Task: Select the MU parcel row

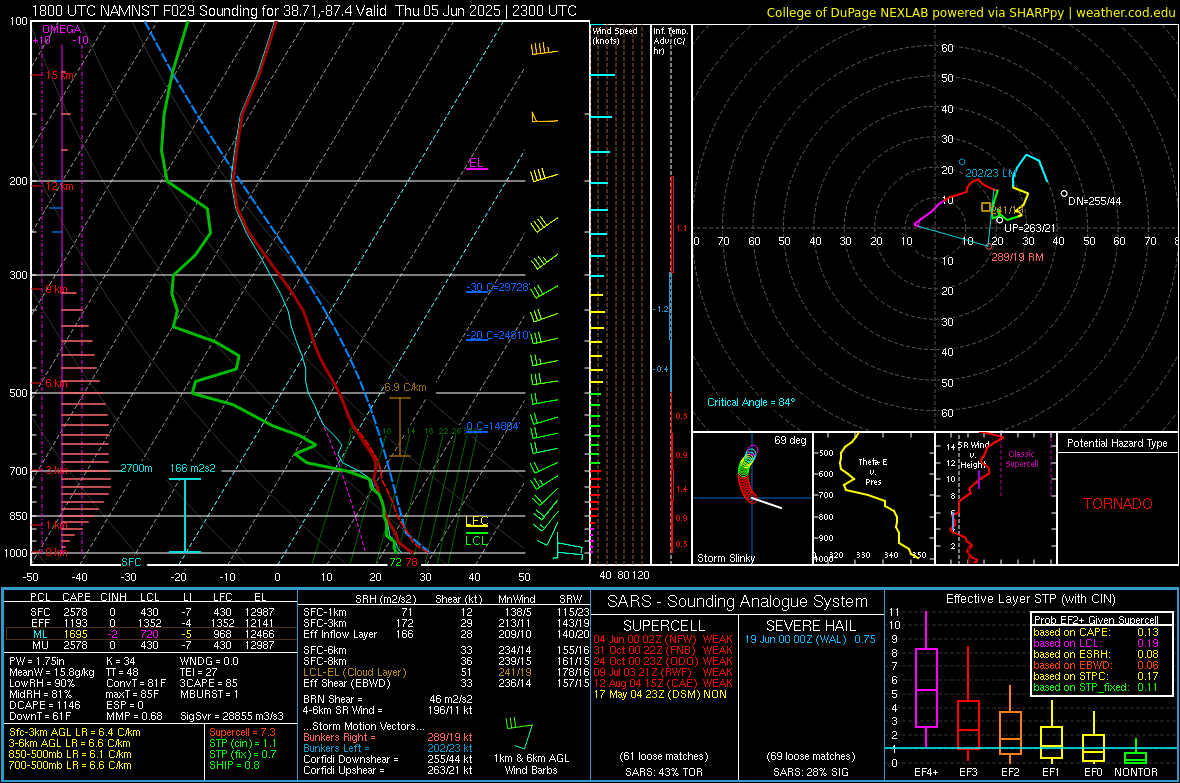Action: [151, 645]
